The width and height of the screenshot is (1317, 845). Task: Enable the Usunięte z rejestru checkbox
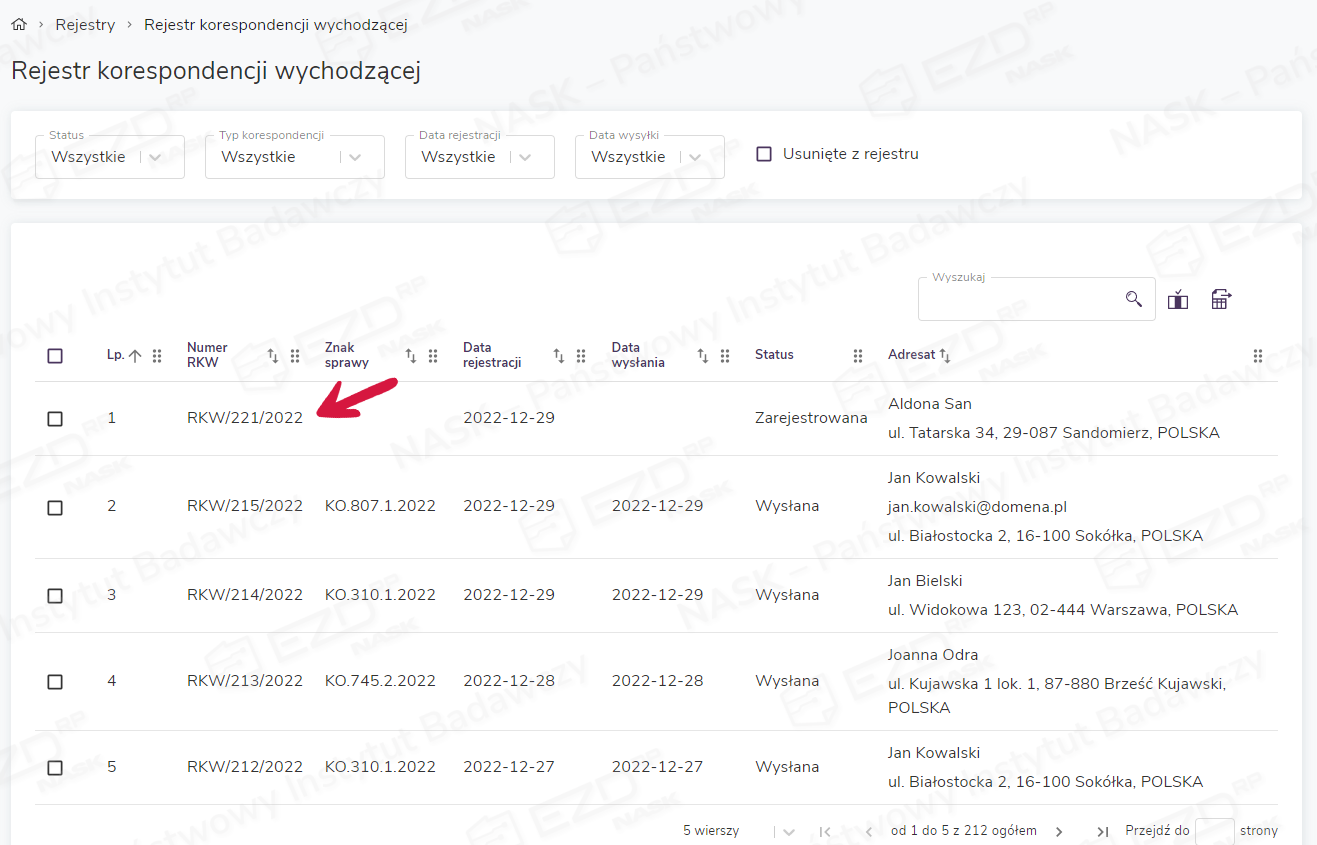point(764,155)
